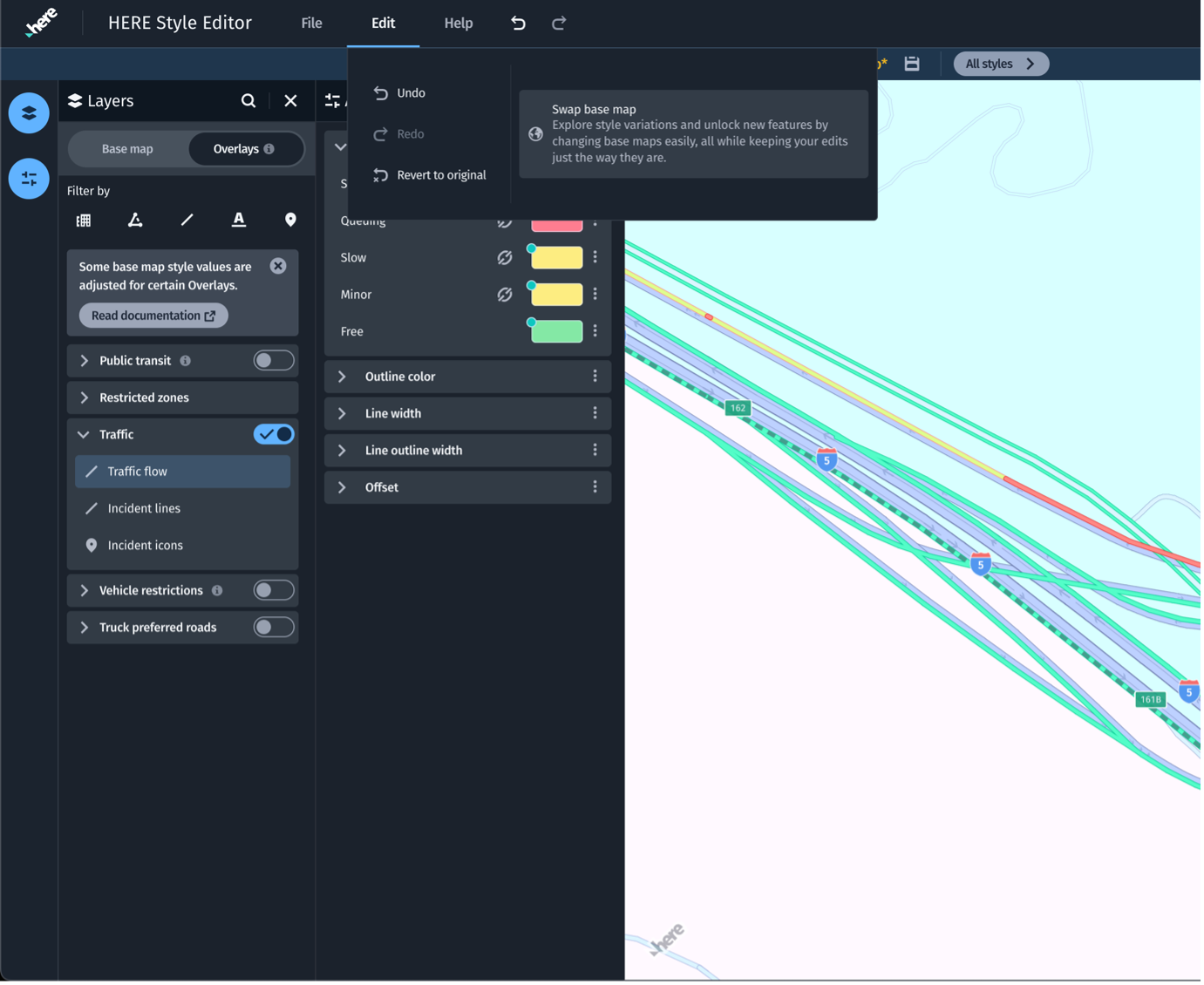
Task: Close the Layers panel
Action: point(291,101)
